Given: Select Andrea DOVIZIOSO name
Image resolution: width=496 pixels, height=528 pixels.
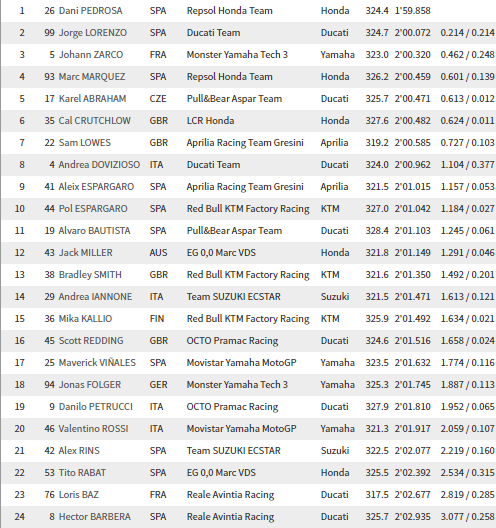Looking at the screenshot, I should point(99,165).
